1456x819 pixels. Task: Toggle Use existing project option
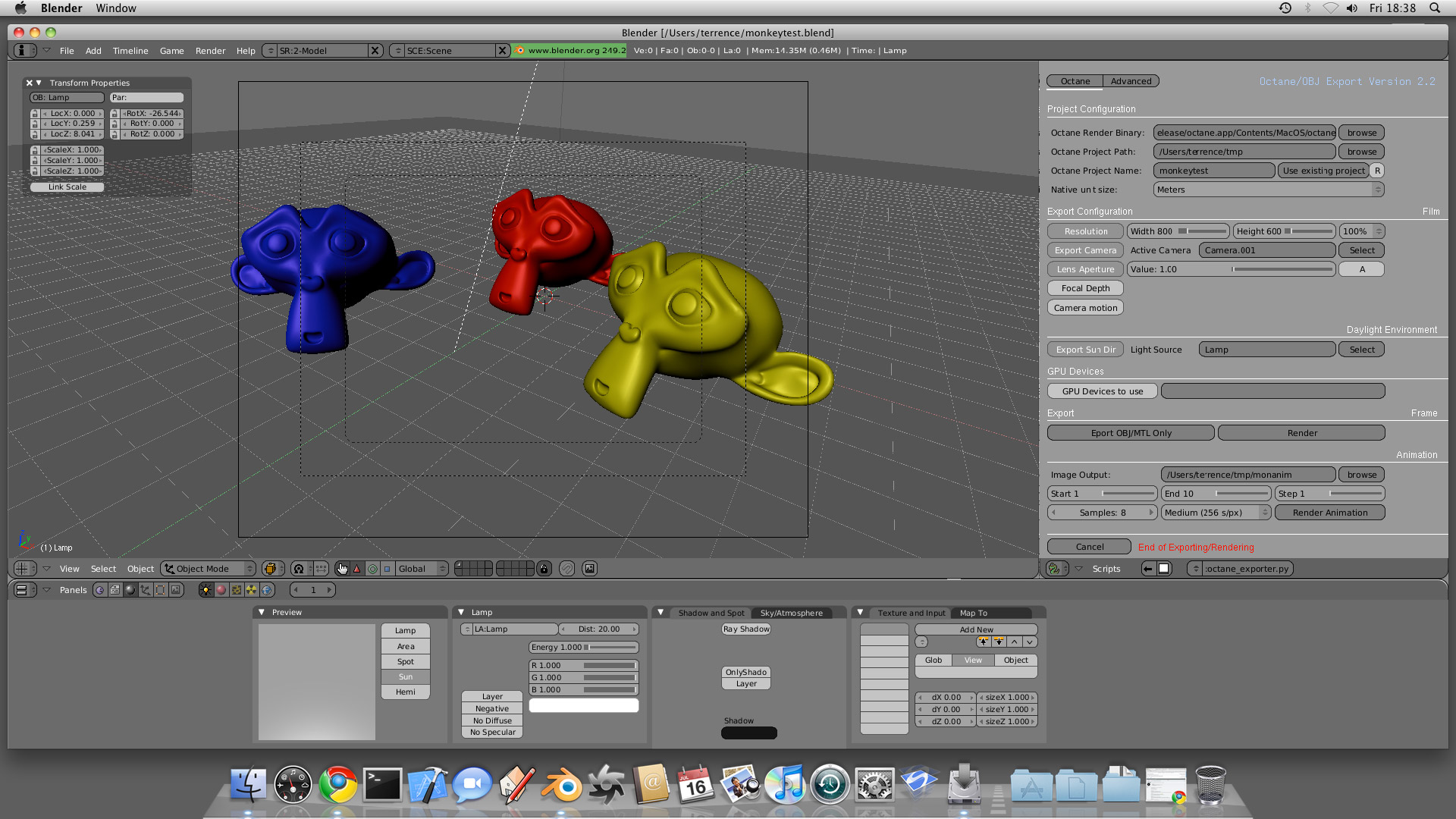click(1323, 171)
